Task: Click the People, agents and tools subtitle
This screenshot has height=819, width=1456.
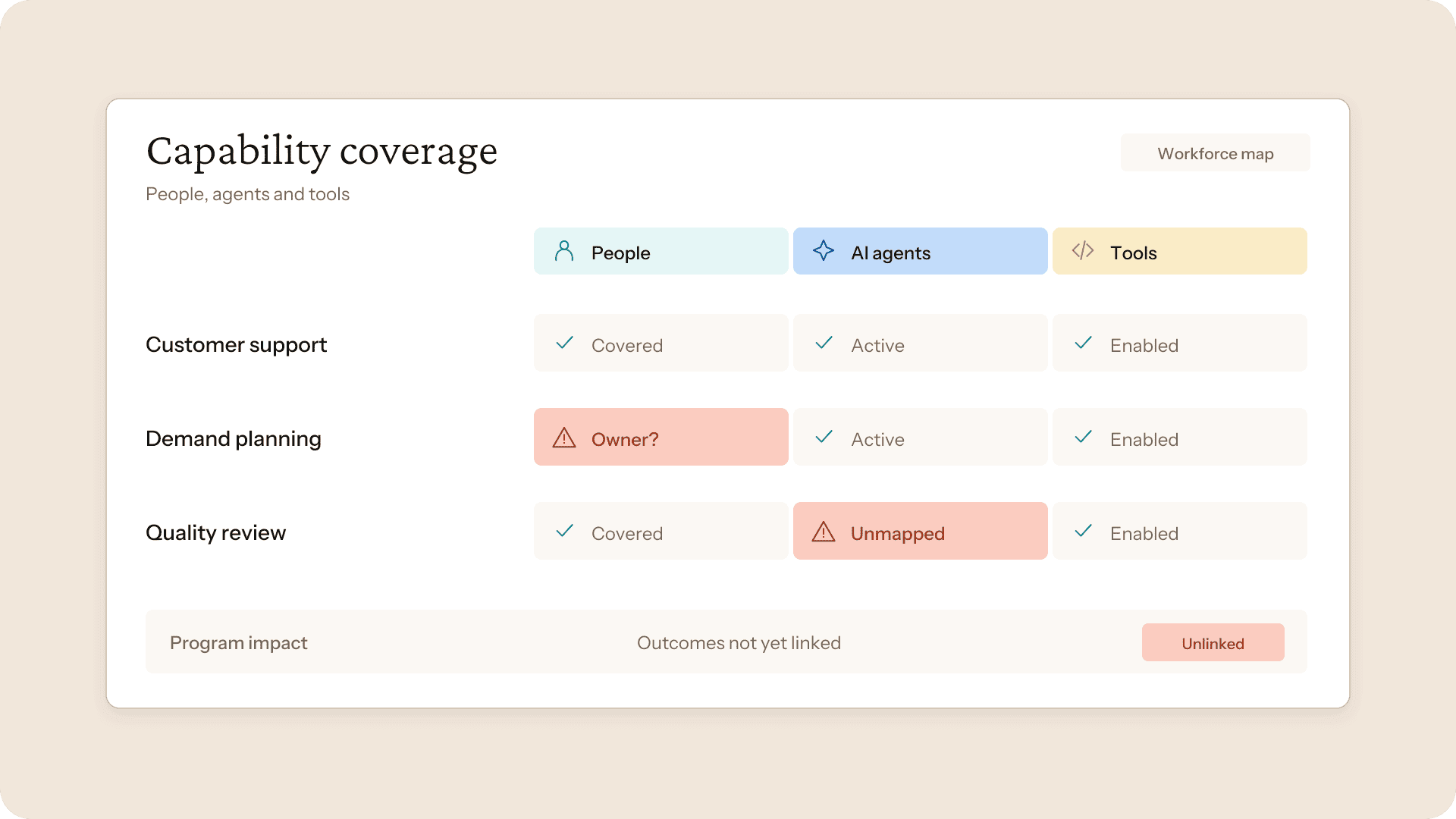Action: (247, 194)
